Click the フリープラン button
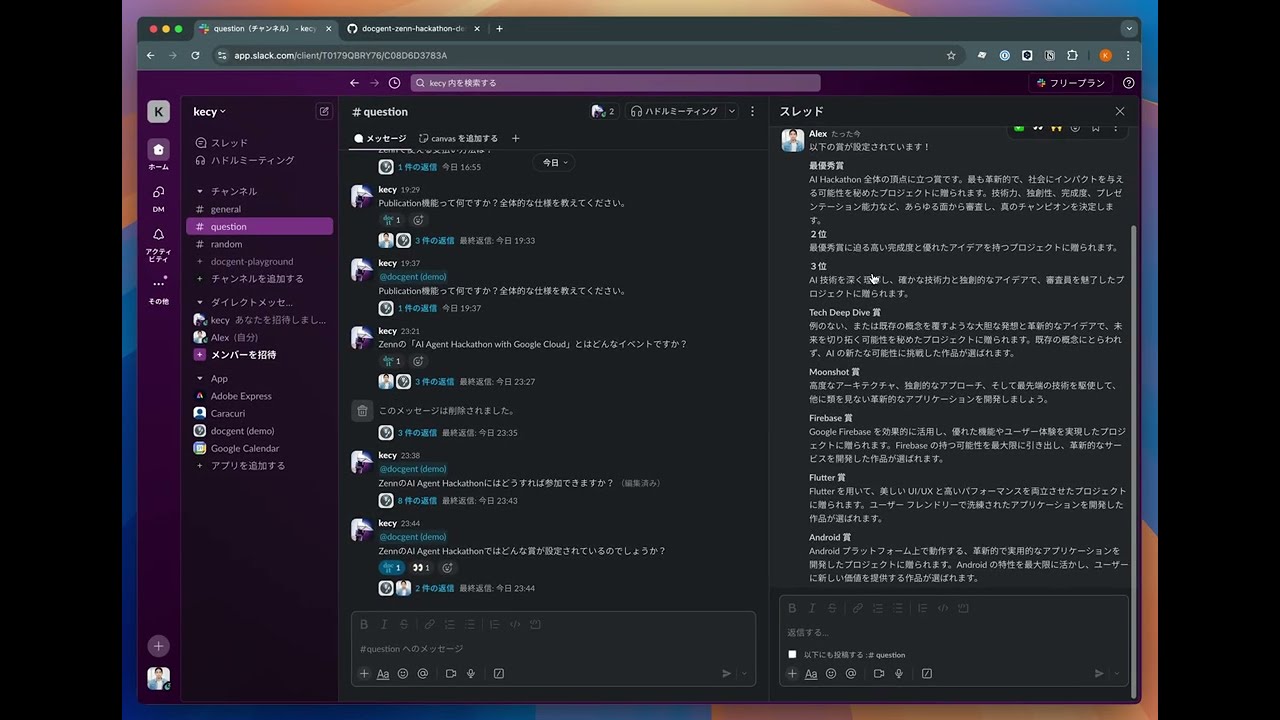 point(1071,83)
